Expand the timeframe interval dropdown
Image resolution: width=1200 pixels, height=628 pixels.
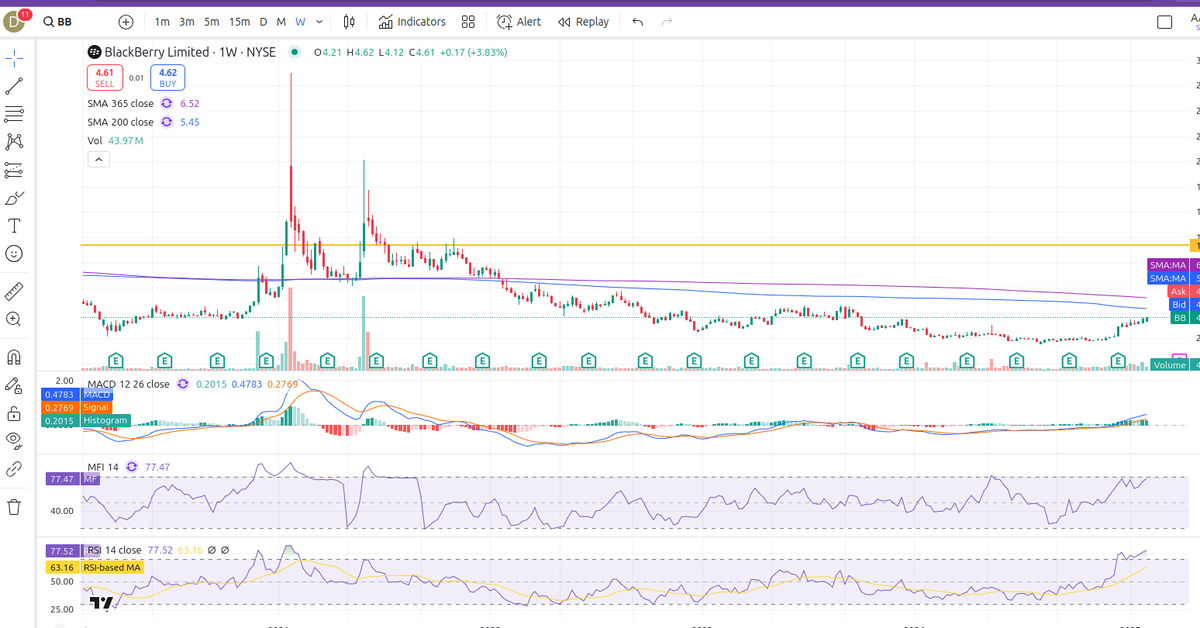click(319, 22)
